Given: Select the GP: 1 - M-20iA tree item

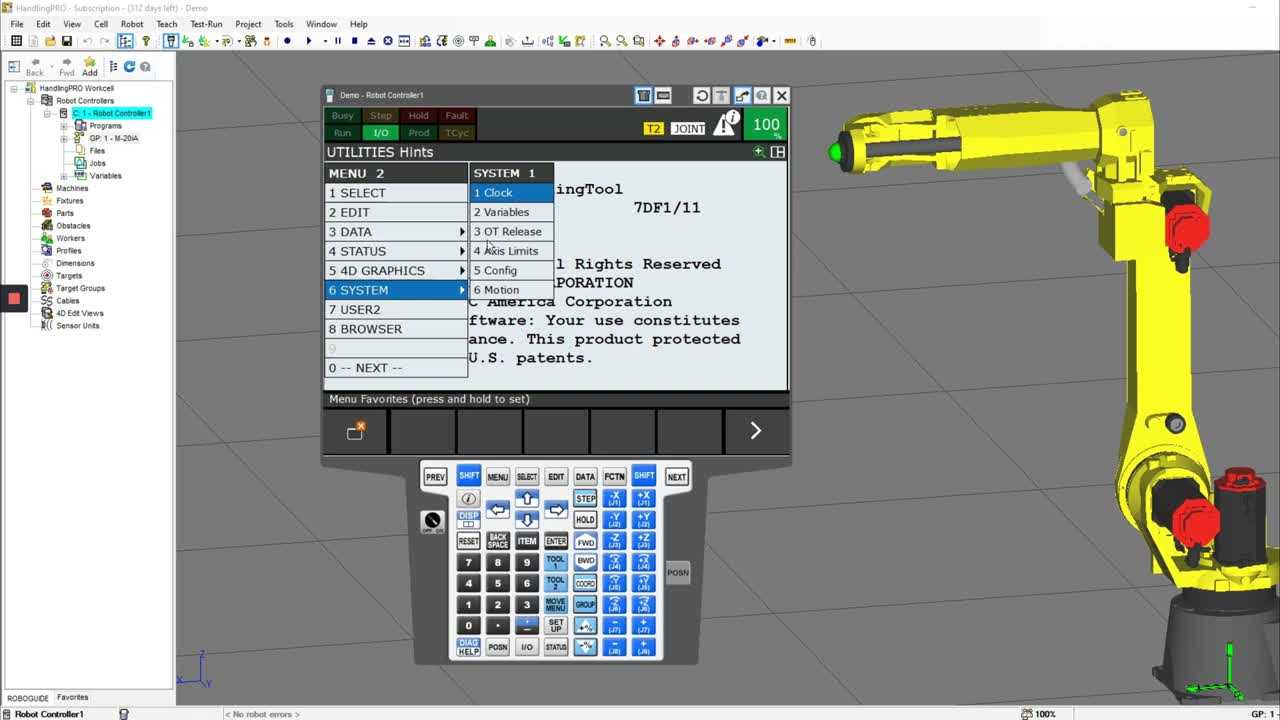Looking at the screenshot, I should point(112,137).
